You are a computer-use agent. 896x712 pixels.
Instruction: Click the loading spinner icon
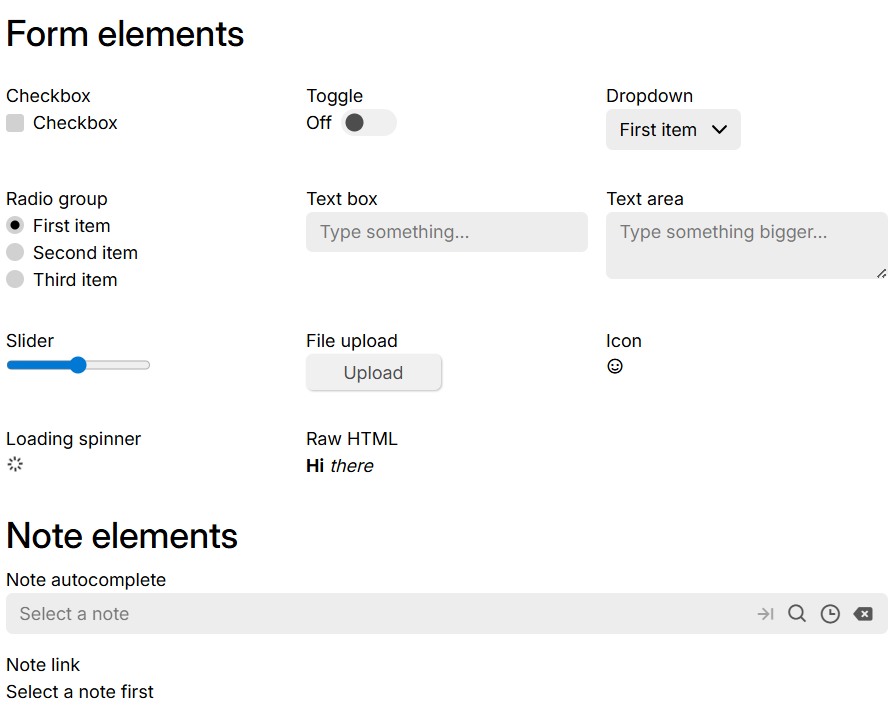(x=14, y=464)
